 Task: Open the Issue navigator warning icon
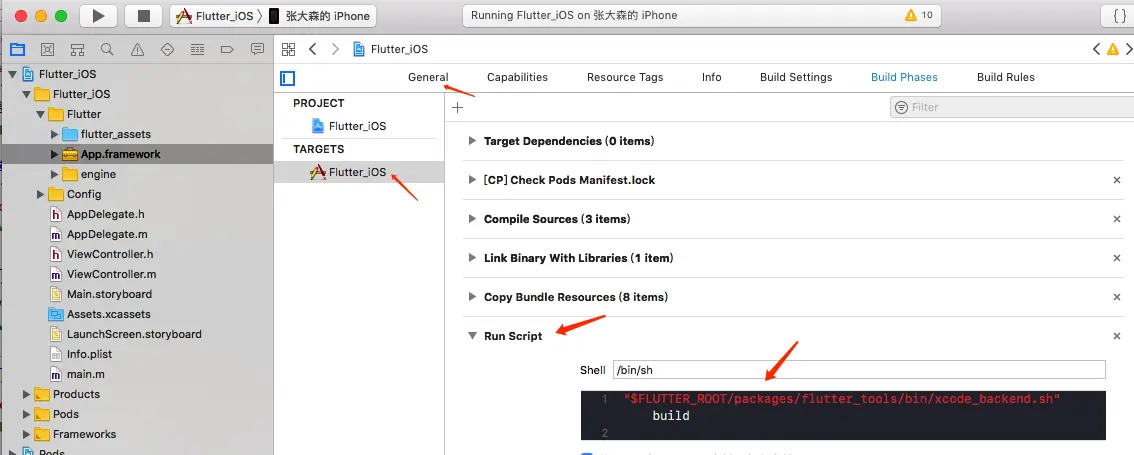[x=137, y=49]
